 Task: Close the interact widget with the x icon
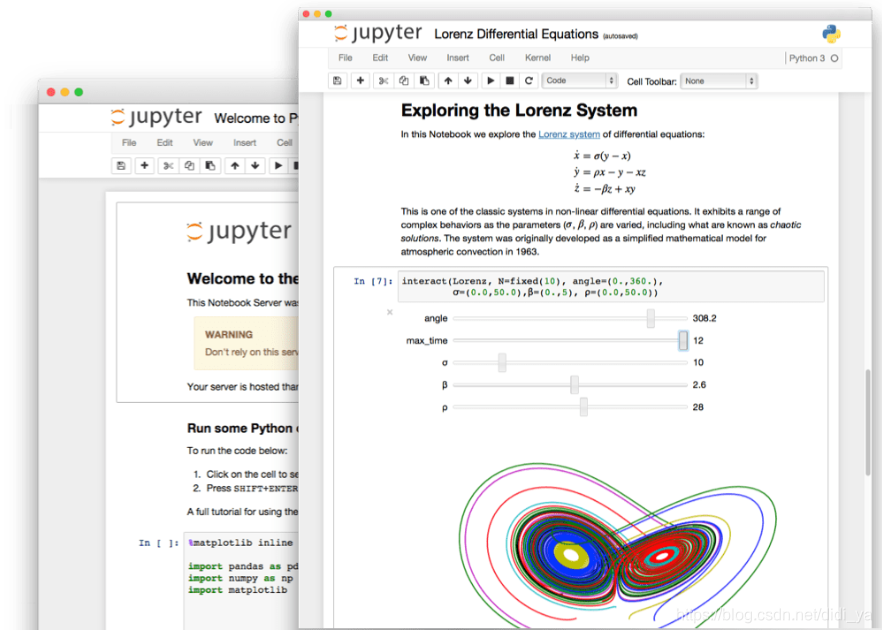coord(389,312)
